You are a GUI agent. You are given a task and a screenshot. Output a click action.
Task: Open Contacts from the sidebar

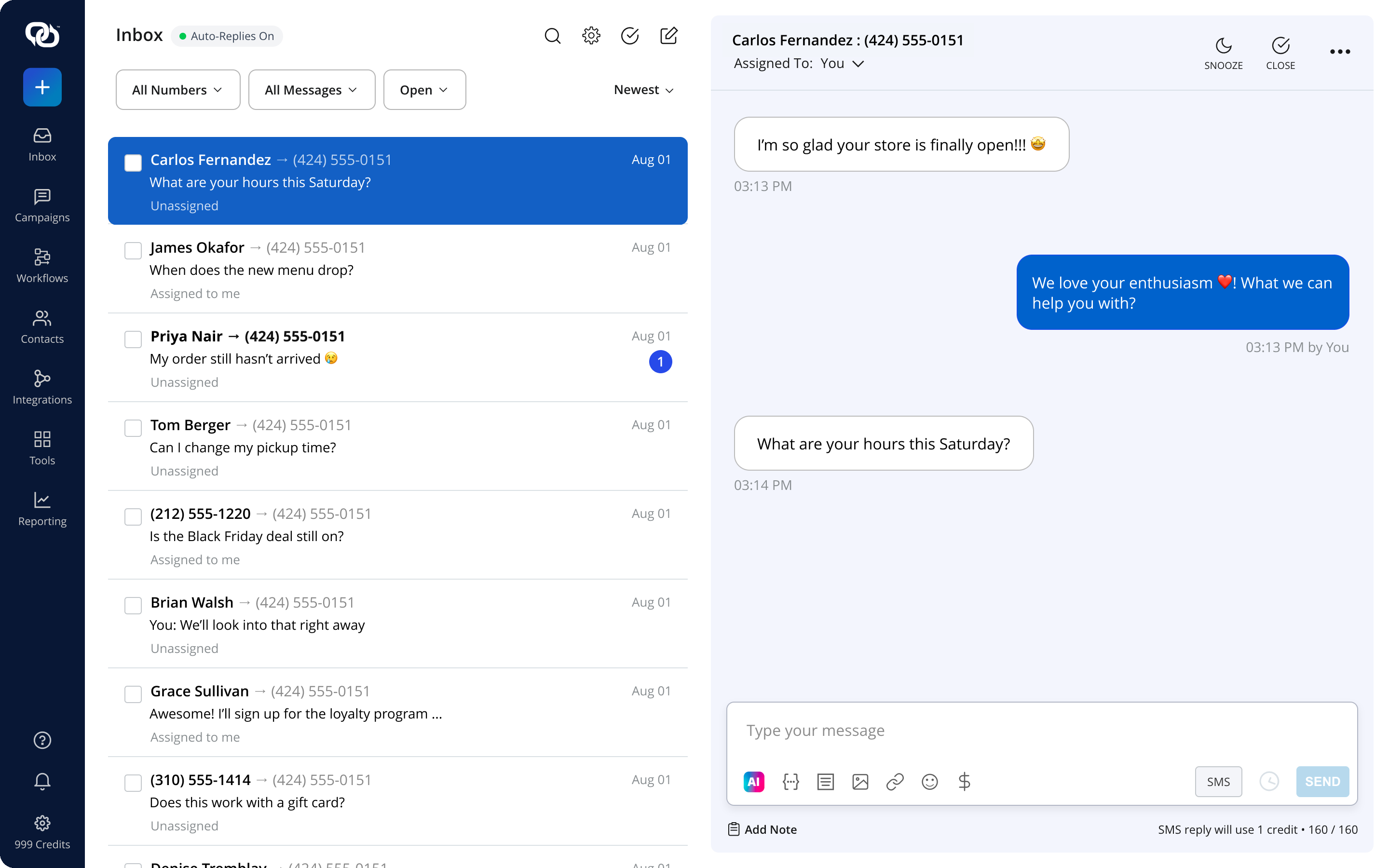point(42,327)
